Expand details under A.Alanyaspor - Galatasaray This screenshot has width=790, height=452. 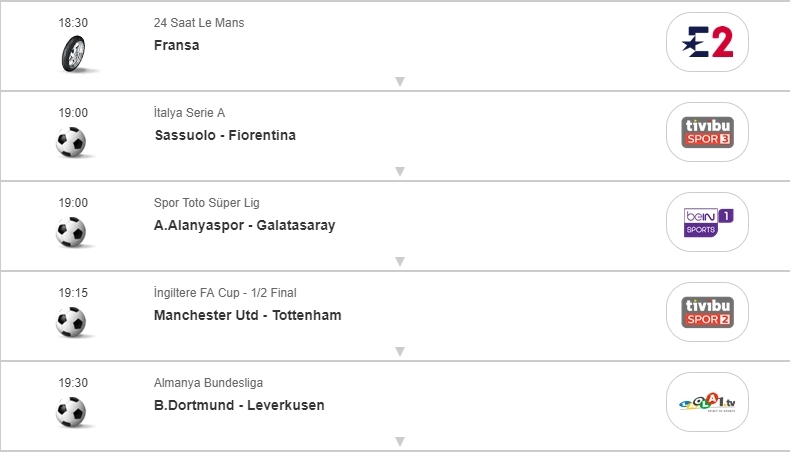[399, 261]
